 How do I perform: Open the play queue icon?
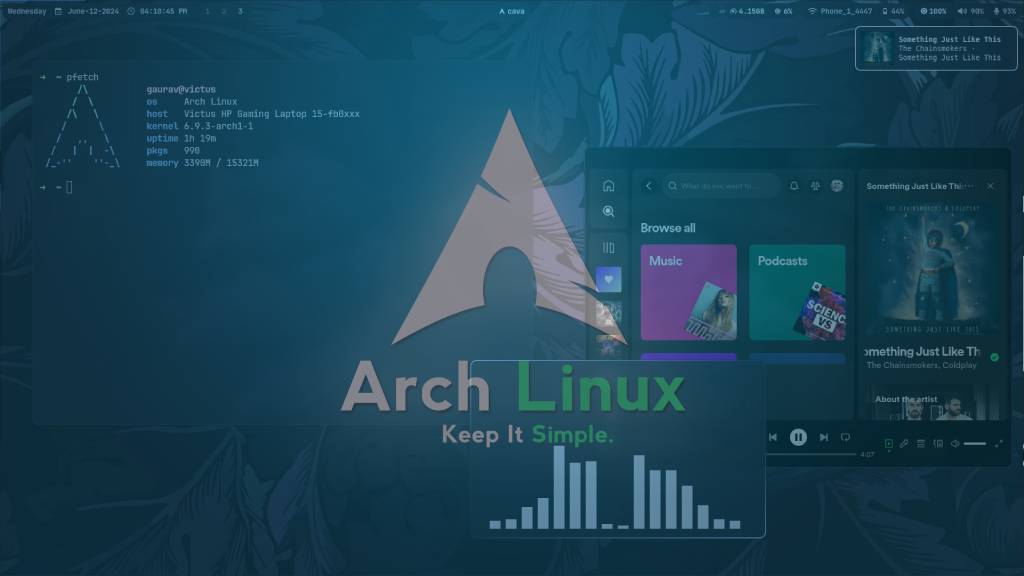[x=921, y=444]
